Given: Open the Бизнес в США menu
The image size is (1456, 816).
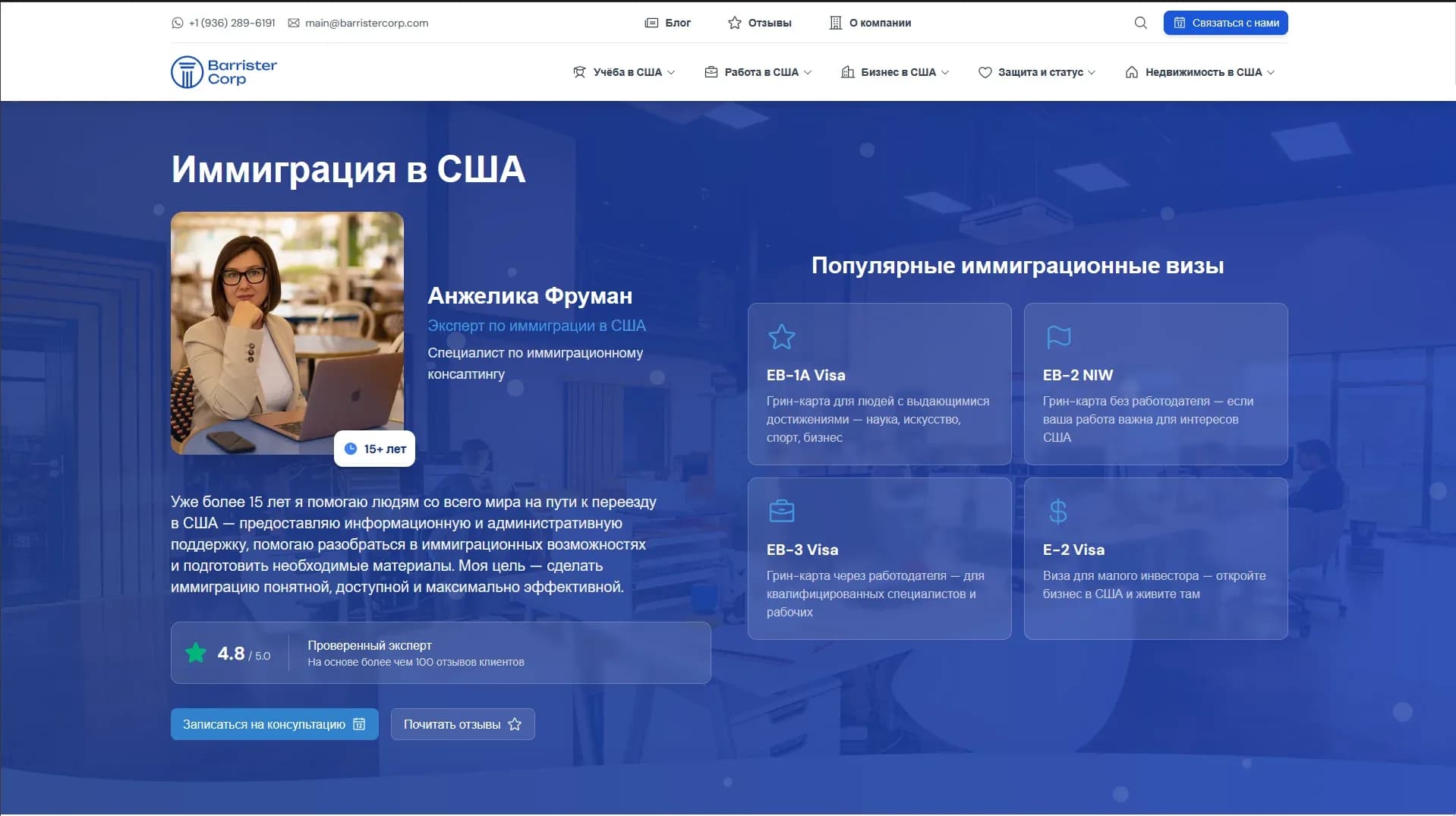Looking at the screenshot, I should coord(895,72).
